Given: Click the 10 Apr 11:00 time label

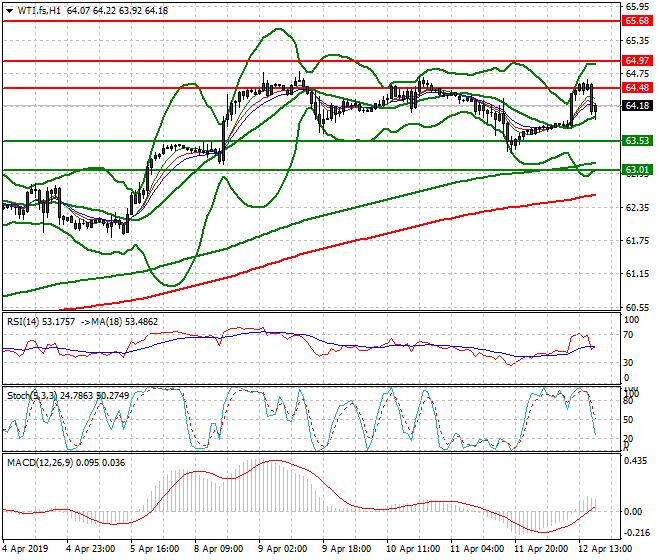Looking at the screenshot, I should click(x=414, y=550).
